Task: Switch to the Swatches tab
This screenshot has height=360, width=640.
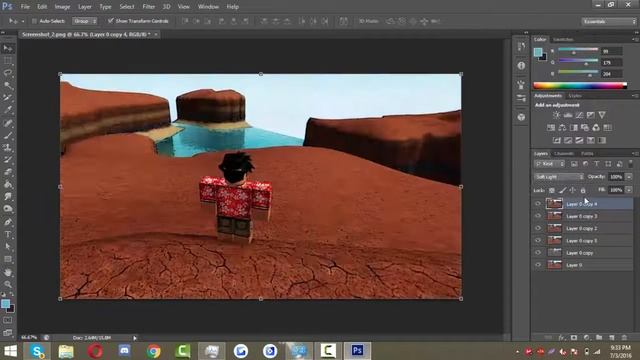Action: tap(563, 40)
